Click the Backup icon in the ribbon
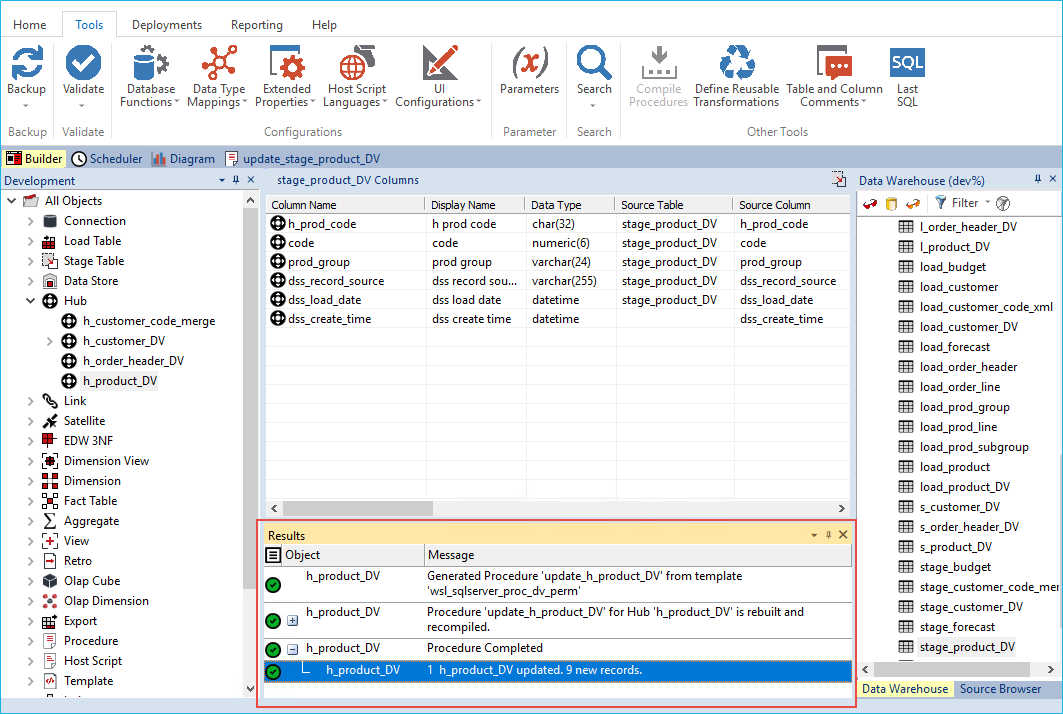Viewport: 1063px width, 714px height. pyautogui.click(x=27, y=64)
